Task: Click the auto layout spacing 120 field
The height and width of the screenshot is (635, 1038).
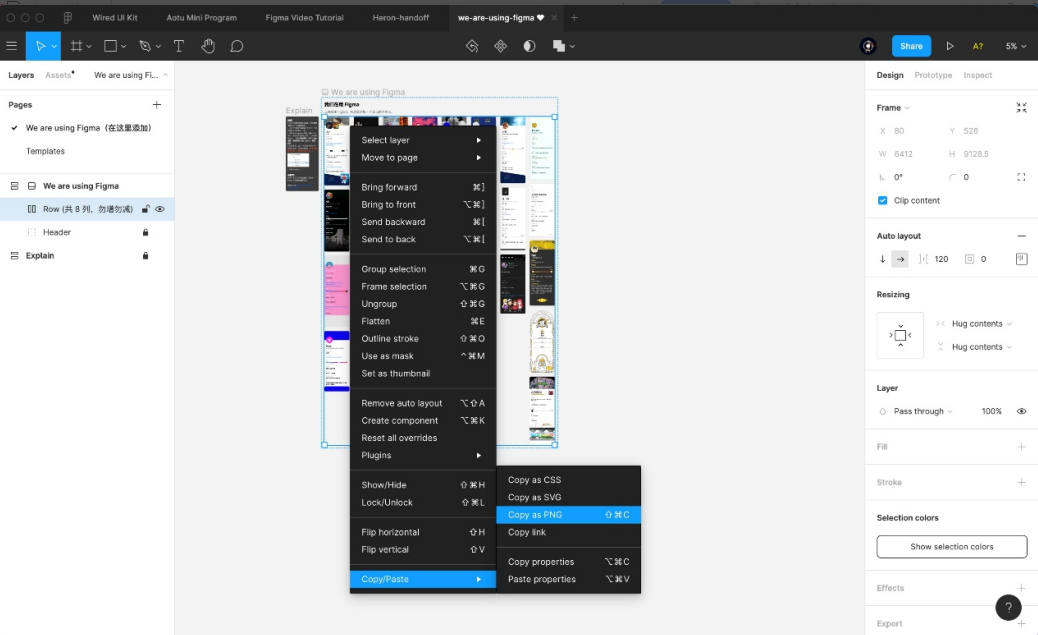Action: tap(941, 259)
